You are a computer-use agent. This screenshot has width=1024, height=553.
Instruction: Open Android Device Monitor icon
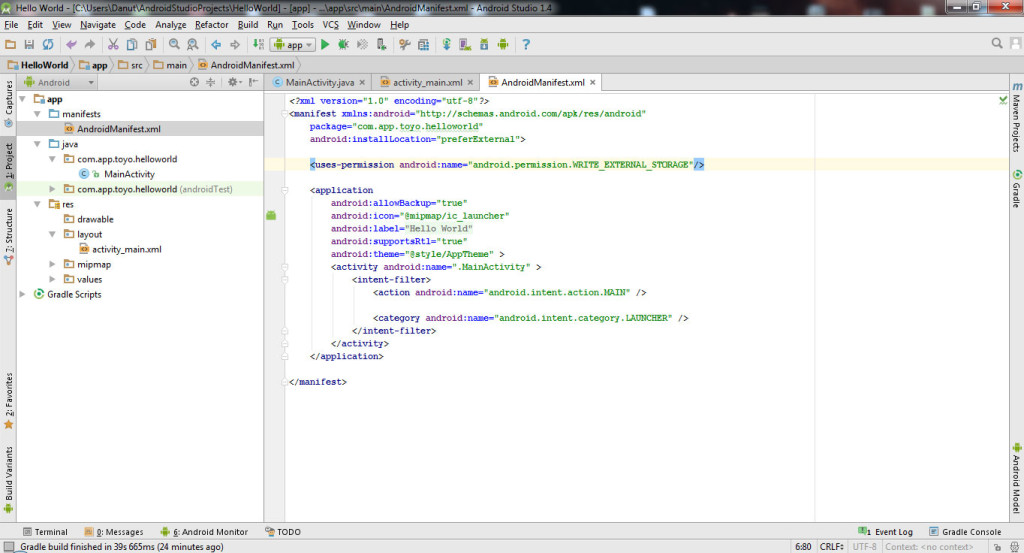(x=503, y=44)
